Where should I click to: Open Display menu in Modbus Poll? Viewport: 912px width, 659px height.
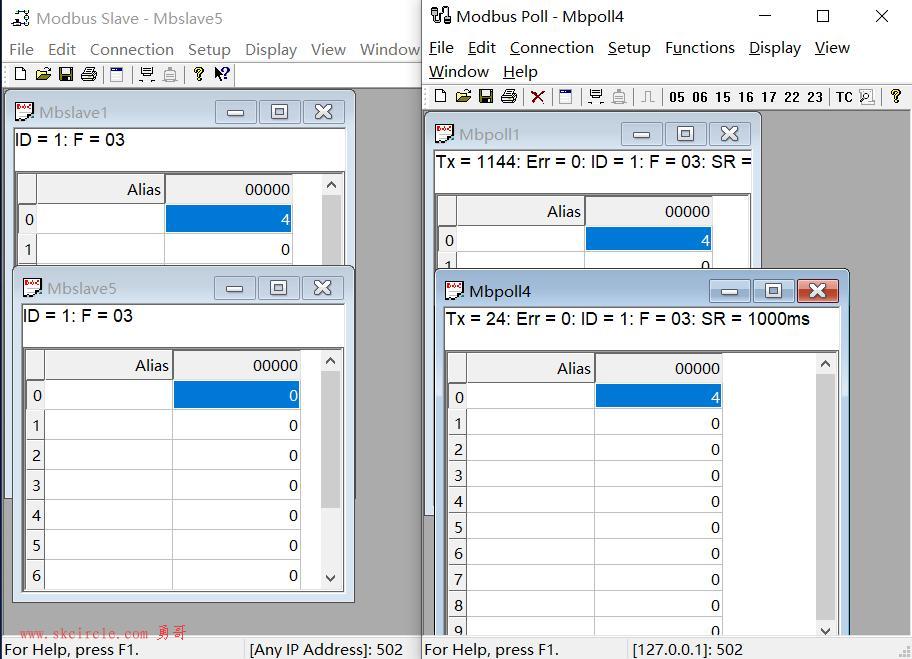(x=775, y=48)
